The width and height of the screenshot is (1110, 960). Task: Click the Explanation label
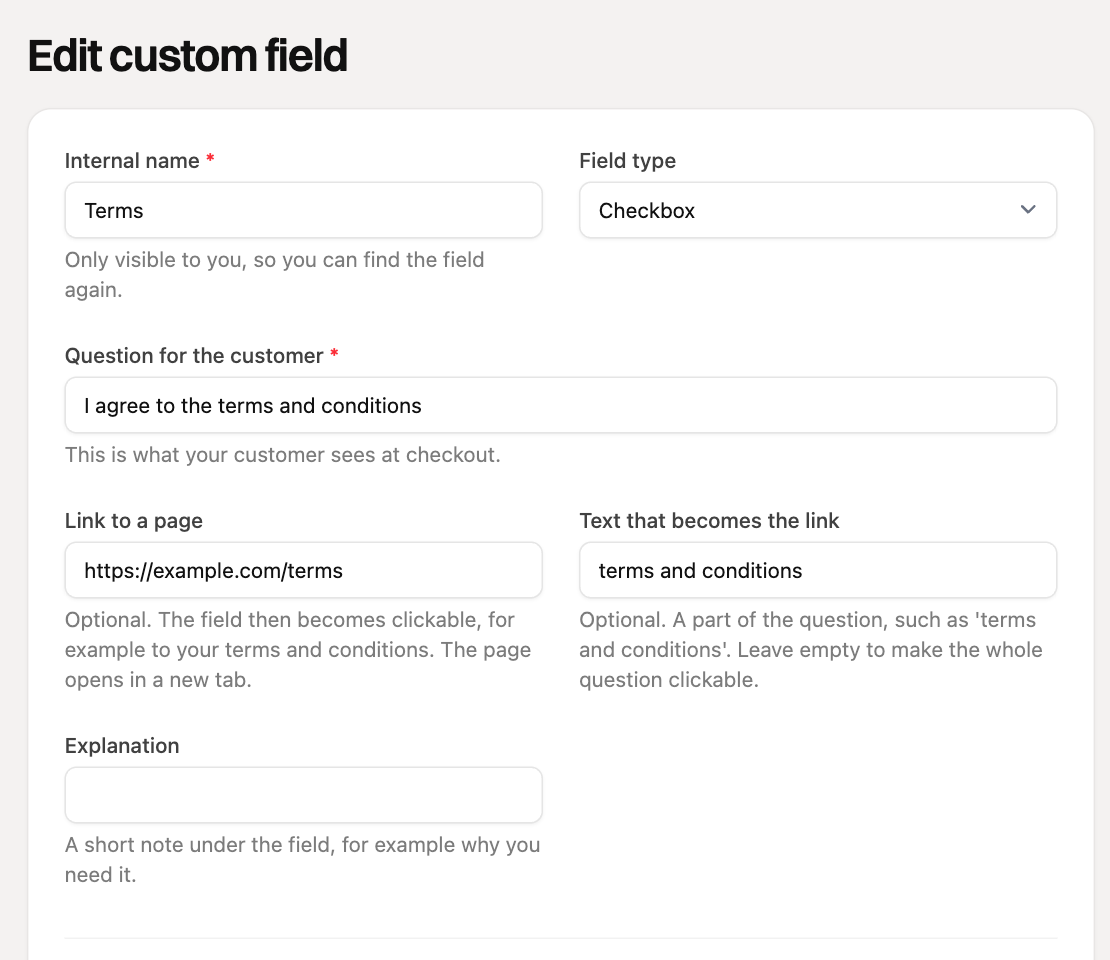pyautogui.click(x=122, y=746)
